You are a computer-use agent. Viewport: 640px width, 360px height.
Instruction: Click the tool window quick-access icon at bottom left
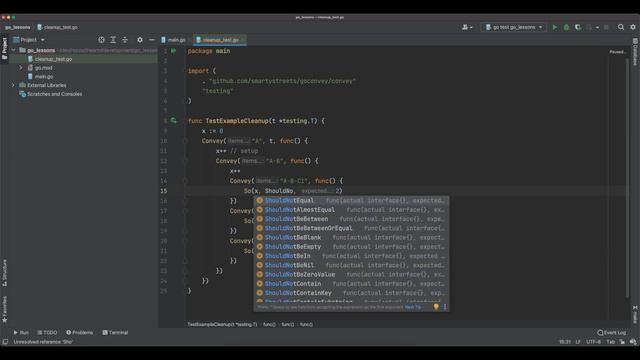pos(5,342)
